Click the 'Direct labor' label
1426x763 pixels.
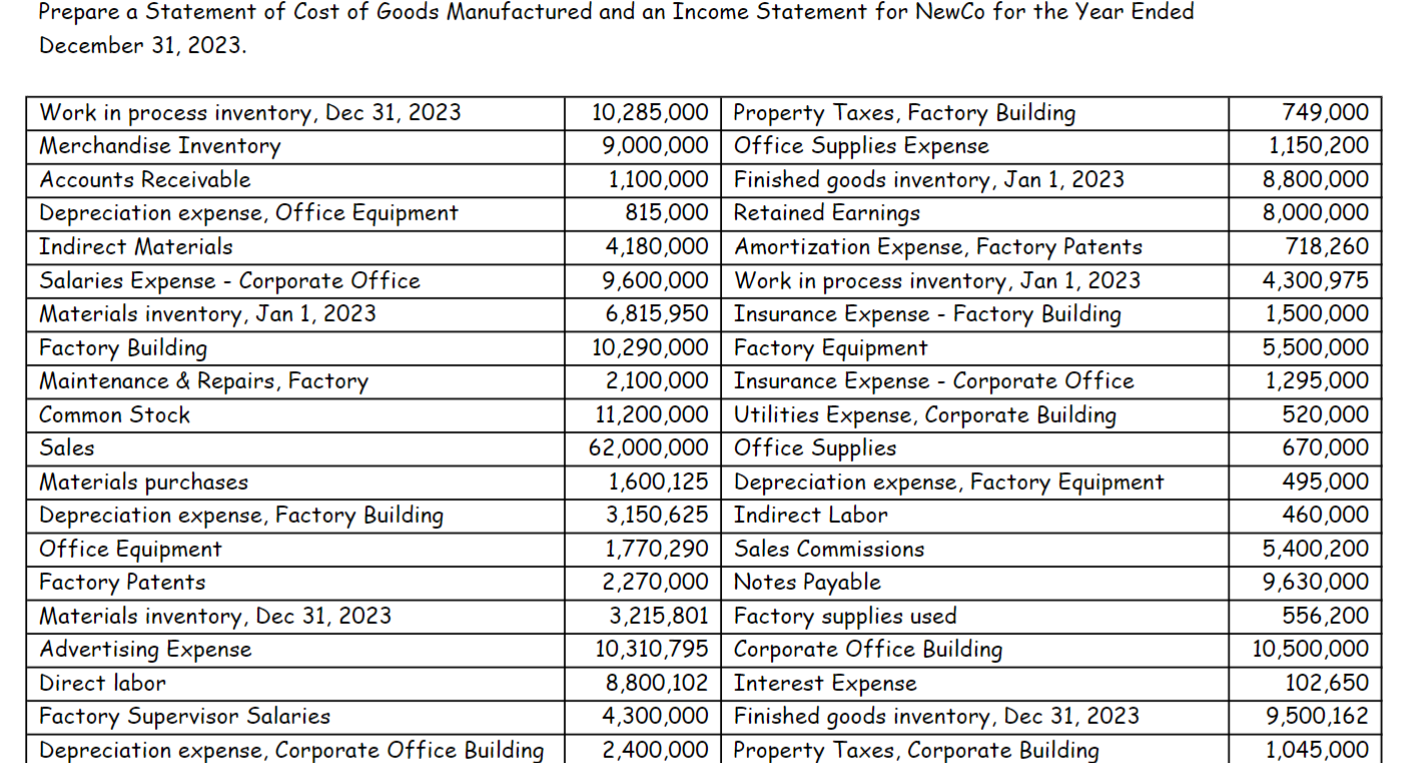102,683
